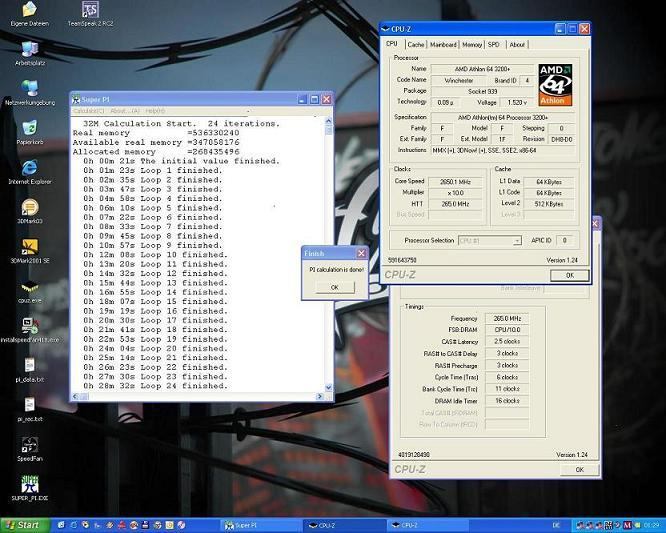Click the HTT 265.0 MHz field

(455, 204)
